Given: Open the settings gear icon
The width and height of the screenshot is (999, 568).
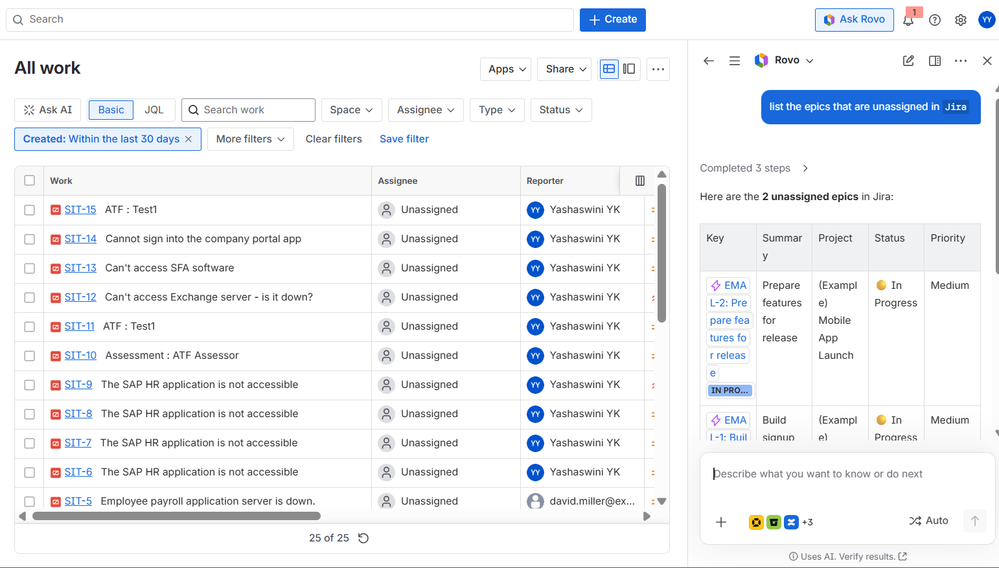Looking at the screenshot, I should [x=960, y=20].
